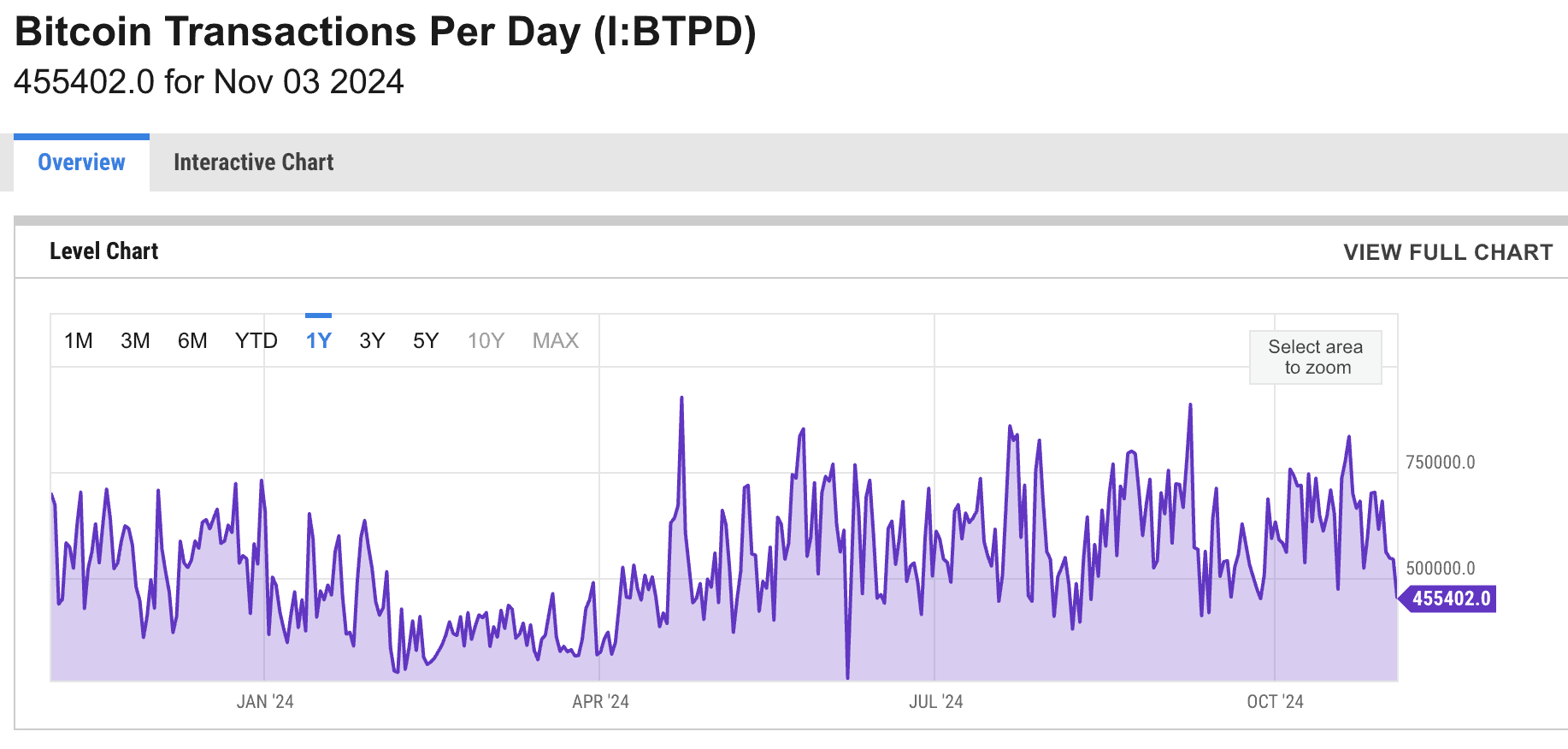Click the OCT '24 axis label
Screen dimensions: 1568x749
coord(1276,702)
